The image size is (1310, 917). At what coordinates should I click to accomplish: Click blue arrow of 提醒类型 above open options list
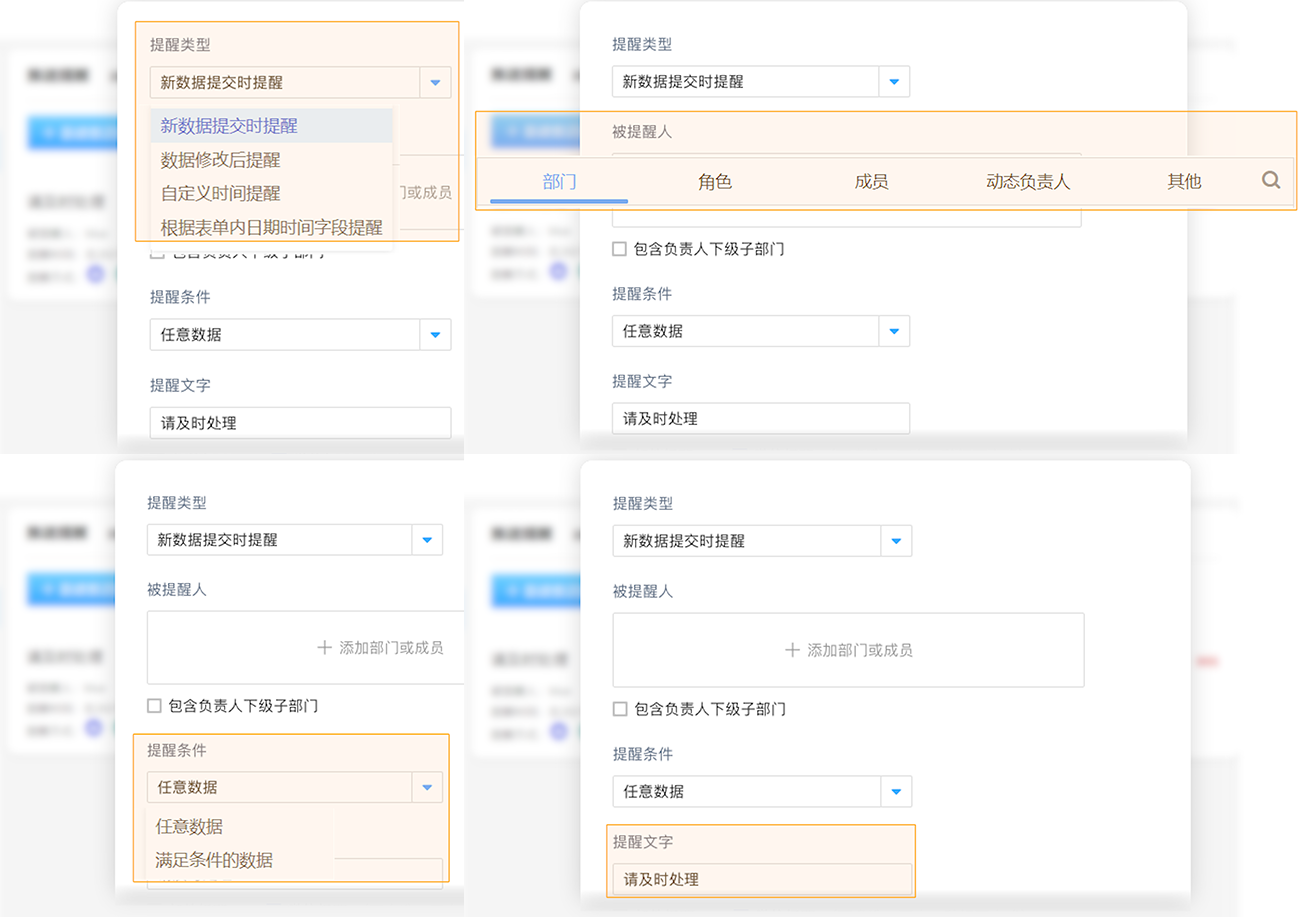pos(435,83)
